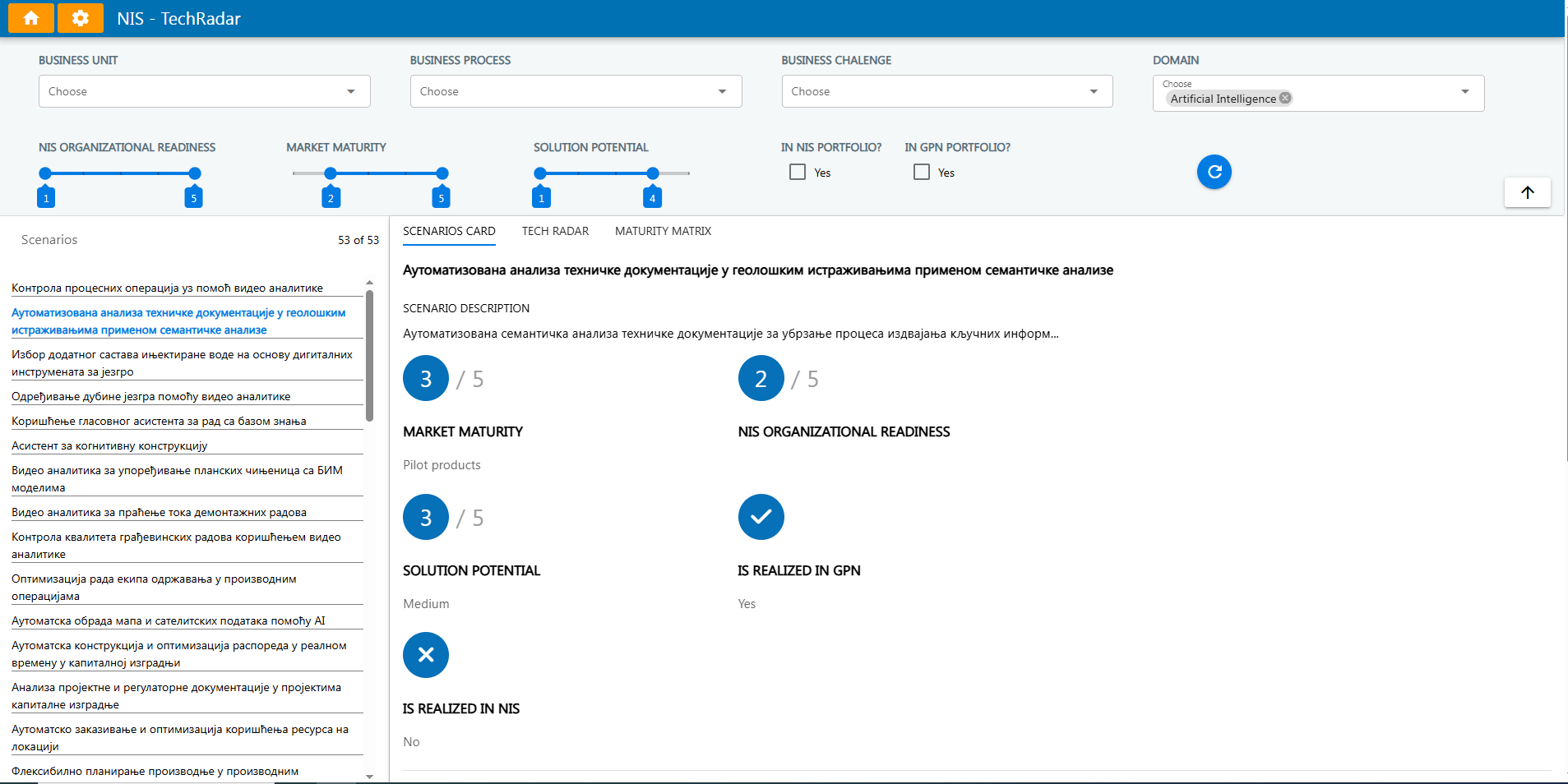
Task: Open the home page icon
Action: click(31, 18)
